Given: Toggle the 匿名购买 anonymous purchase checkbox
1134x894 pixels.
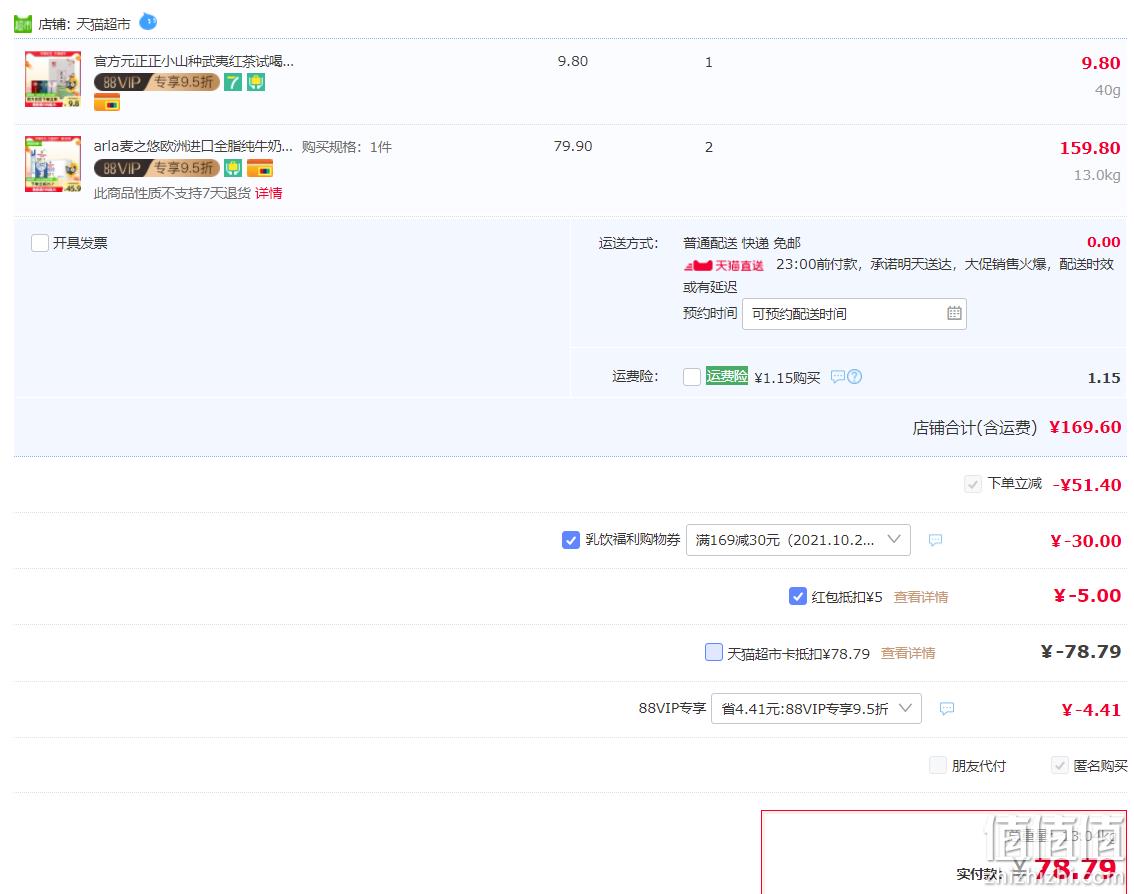Looking at the screenshot, I should point(1060,765).
